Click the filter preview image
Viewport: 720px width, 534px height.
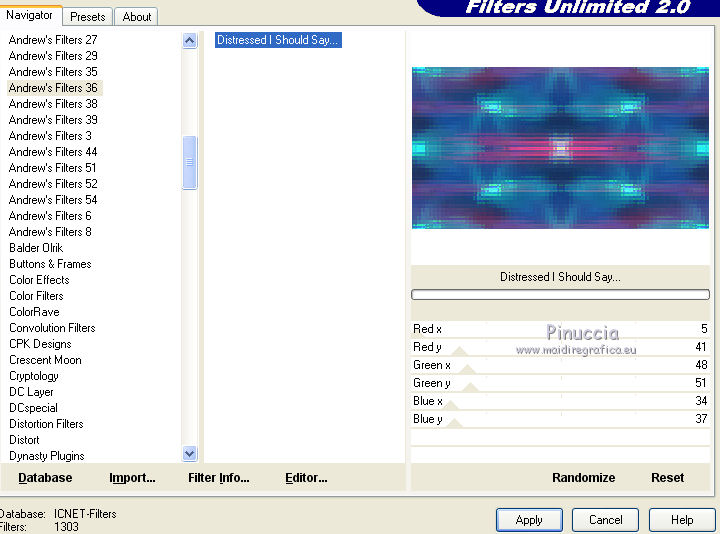coord(560,148)
